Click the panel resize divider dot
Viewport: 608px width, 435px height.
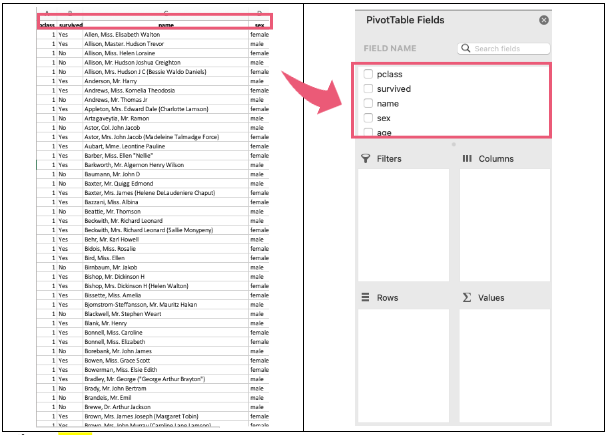coord(454,144)
